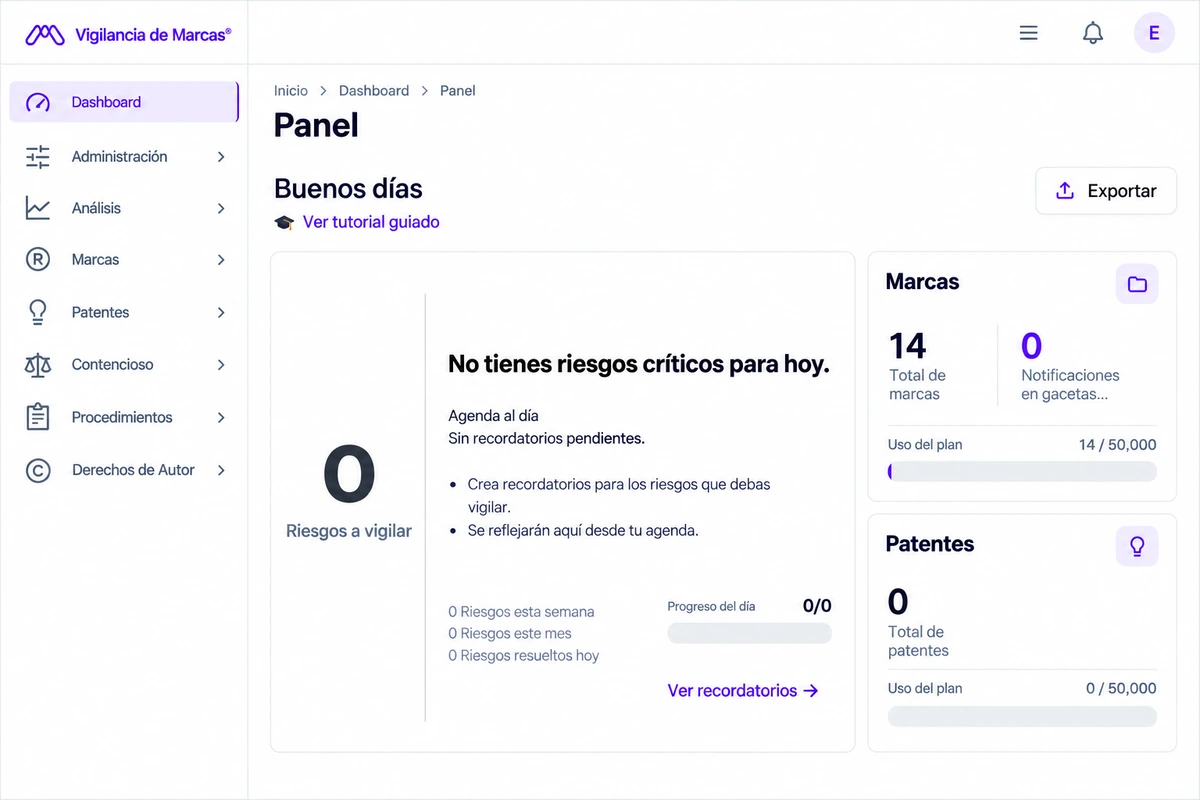Click the Dashboard speedometer icon
The height and width of the screenshot is (800, 1200).
tap(38, 102)
